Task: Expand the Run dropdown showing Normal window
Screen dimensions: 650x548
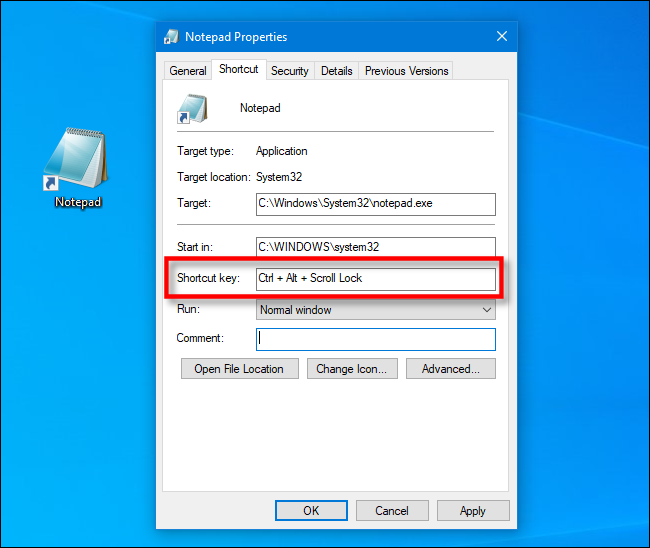Action: point(375,310)
